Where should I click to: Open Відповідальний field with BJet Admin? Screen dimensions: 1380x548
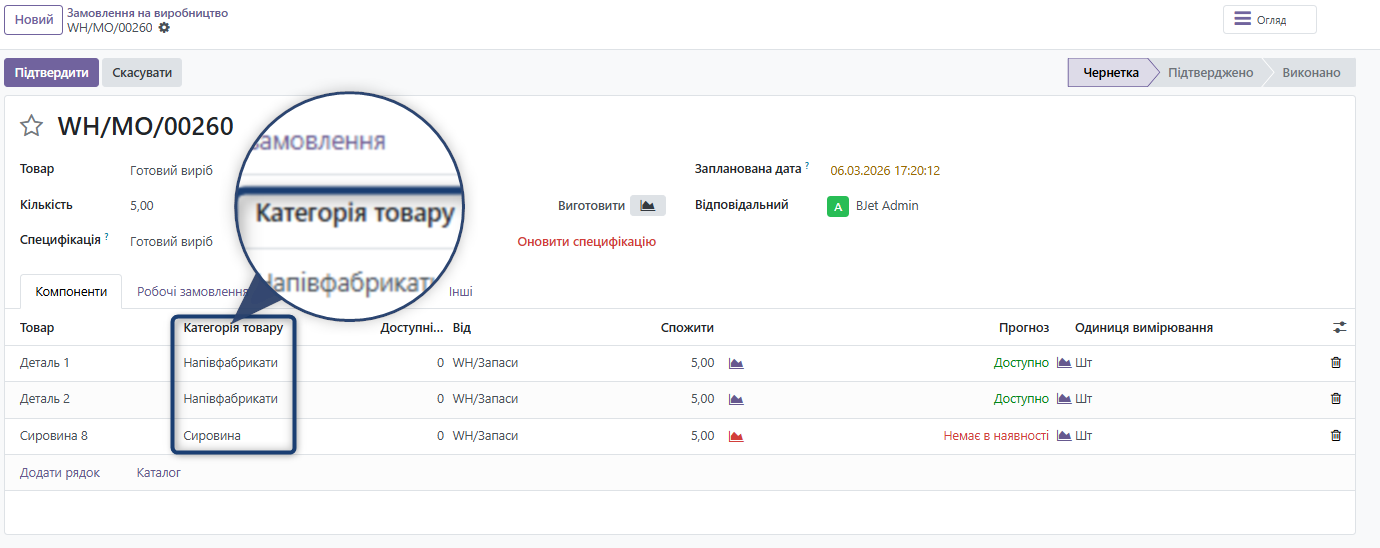point(886,206)
